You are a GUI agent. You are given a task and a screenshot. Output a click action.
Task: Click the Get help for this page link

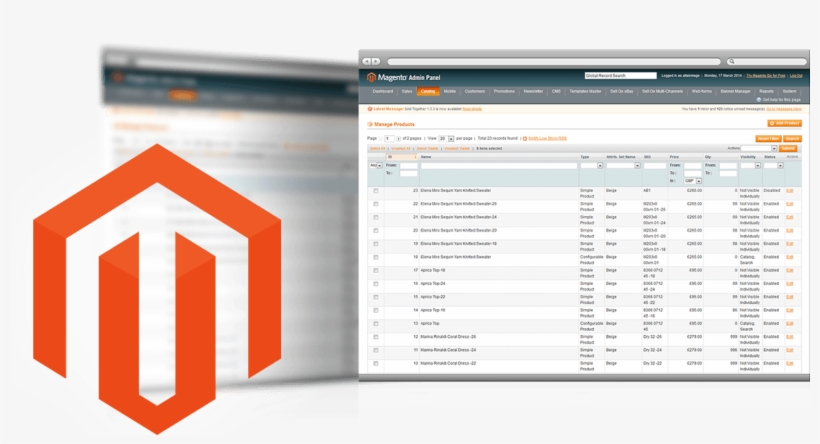pyautogui.click(x=781, y=99)
